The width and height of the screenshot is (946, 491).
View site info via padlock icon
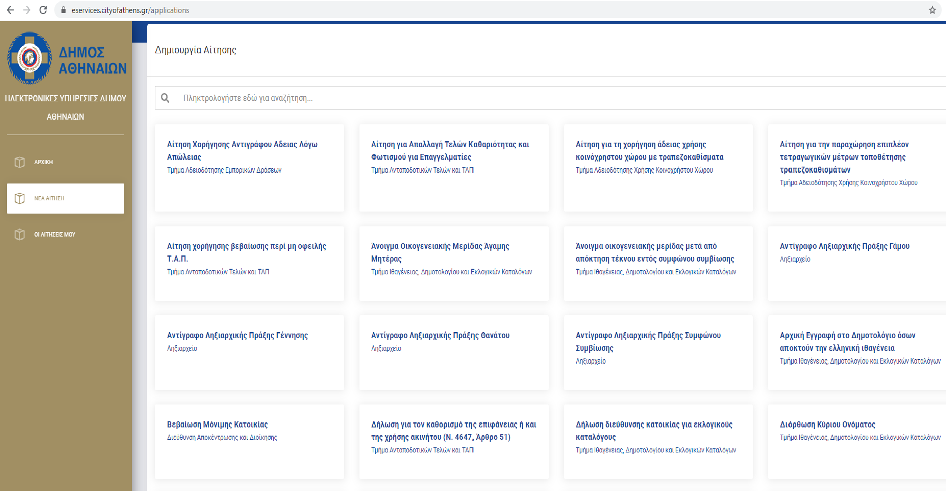pyautogui.click(x=62, y=9)
